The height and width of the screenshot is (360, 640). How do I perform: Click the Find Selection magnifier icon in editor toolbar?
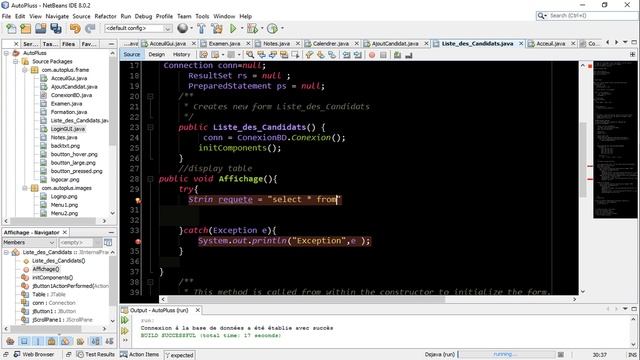click(250, 55)
